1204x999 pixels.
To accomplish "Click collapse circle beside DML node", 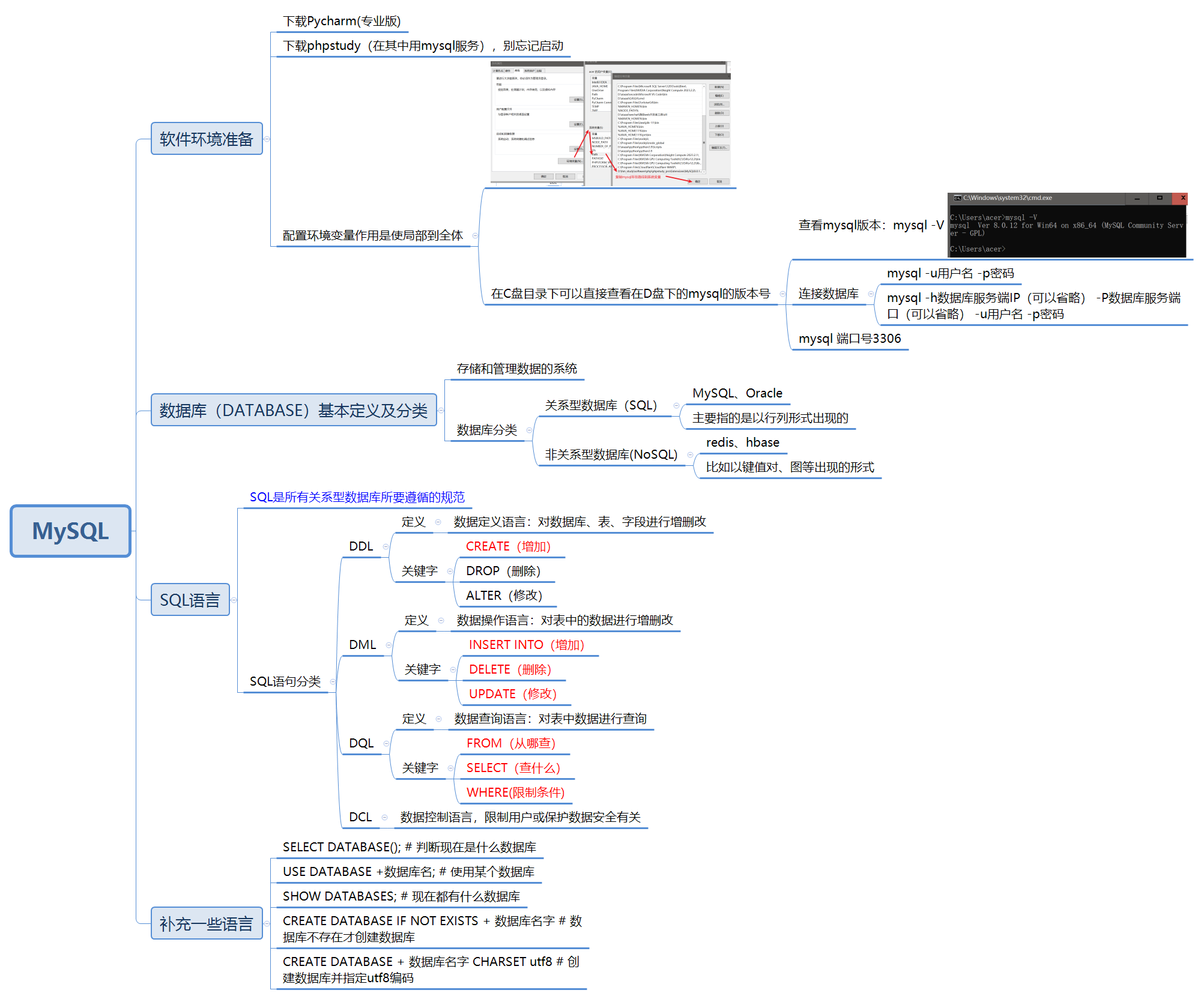I will pos(389,645).
